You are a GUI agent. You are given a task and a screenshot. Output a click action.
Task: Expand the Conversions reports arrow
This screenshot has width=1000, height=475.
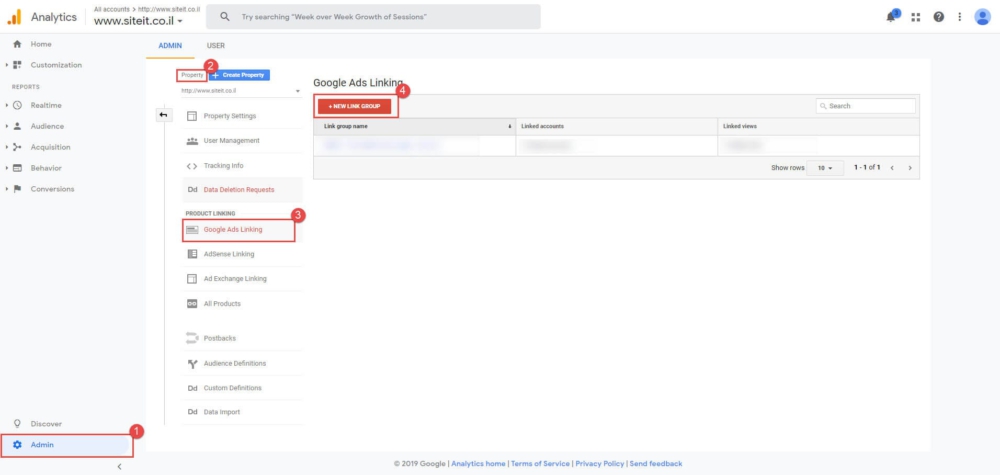[x=7, y=189]
